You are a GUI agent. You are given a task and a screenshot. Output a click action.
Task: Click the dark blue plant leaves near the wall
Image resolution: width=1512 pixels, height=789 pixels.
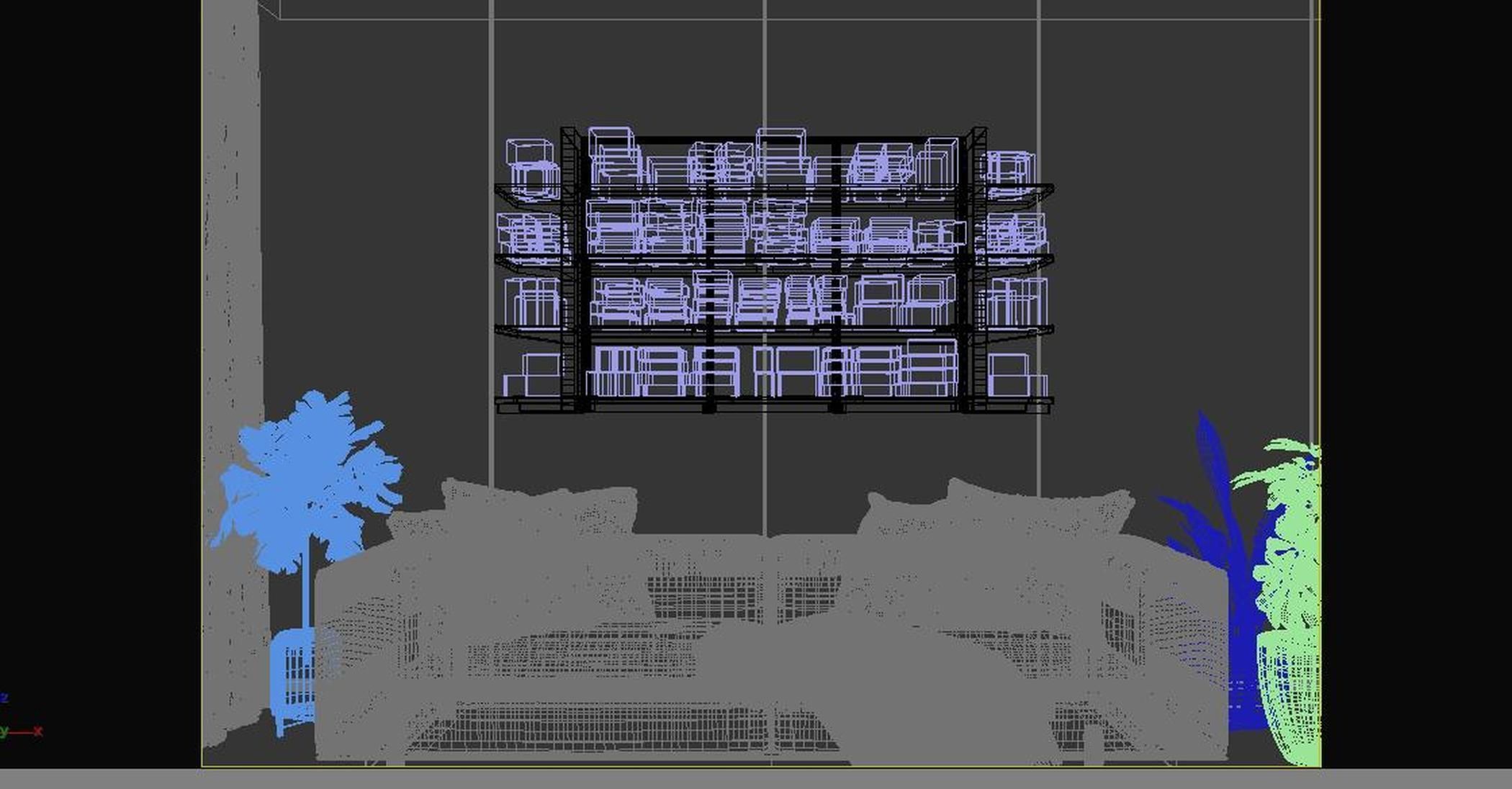point(1217,490)
